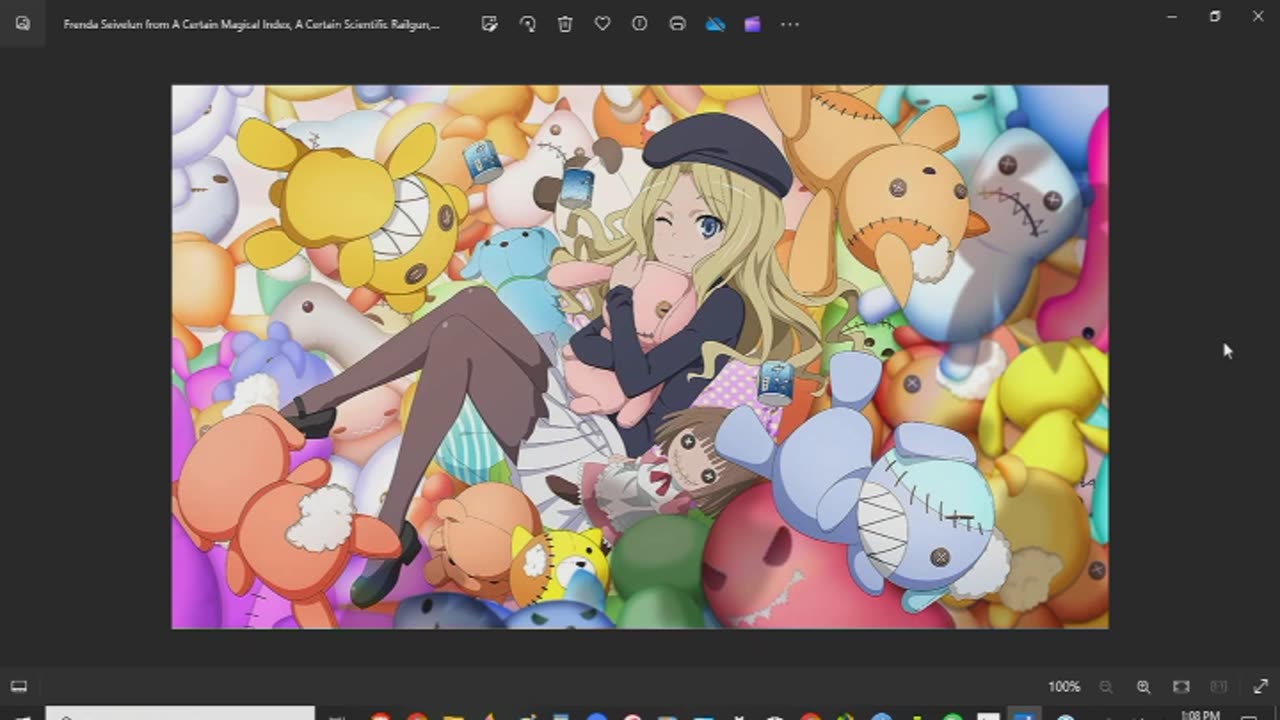Open the Photos gallery icon beside the title
This screenshot has width=1280, height=720.
[x=22, y=24]
